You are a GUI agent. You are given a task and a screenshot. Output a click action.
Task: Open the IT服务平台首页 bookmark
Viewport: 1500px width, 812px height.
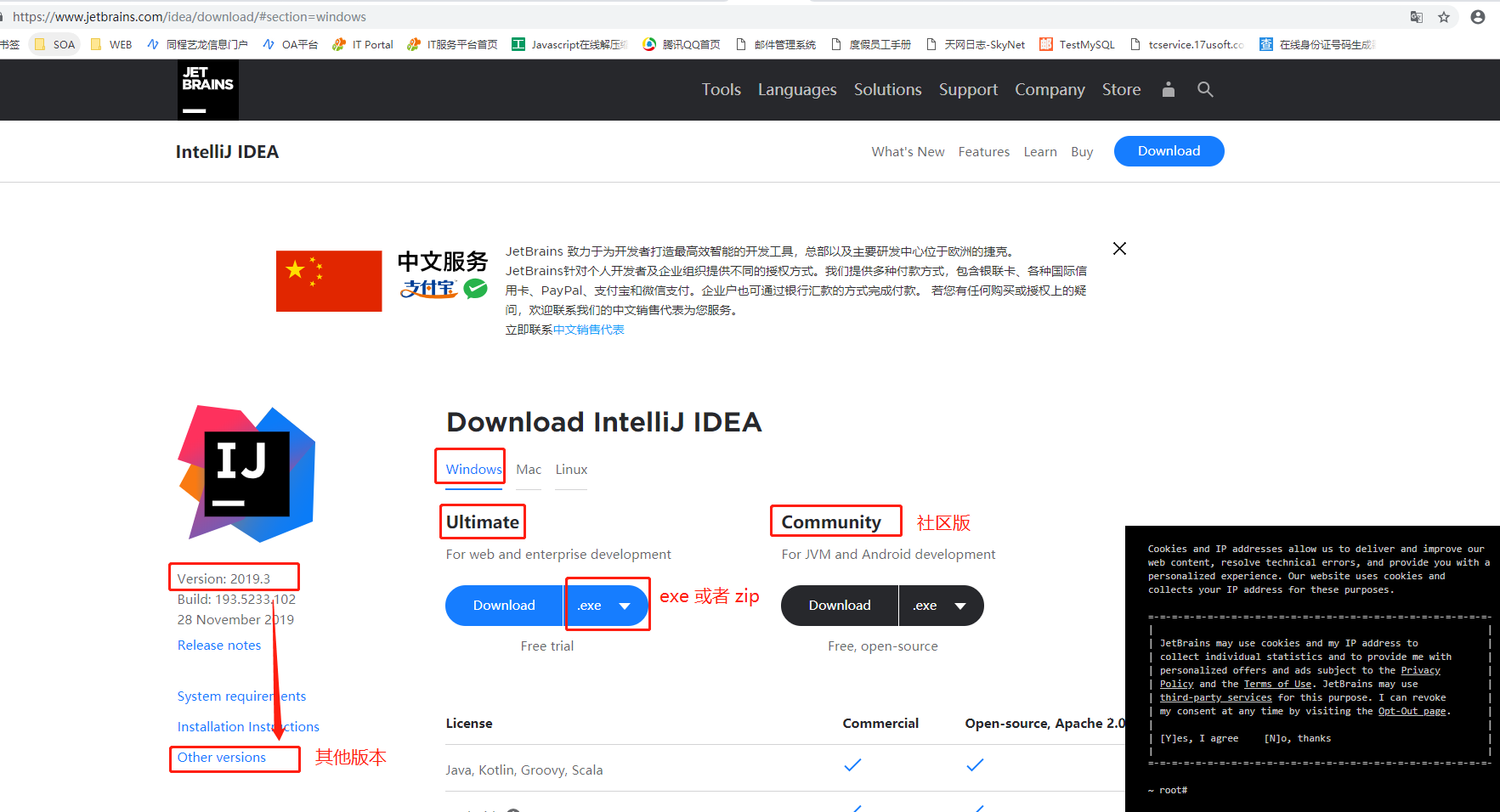click(x=452, y=44)
